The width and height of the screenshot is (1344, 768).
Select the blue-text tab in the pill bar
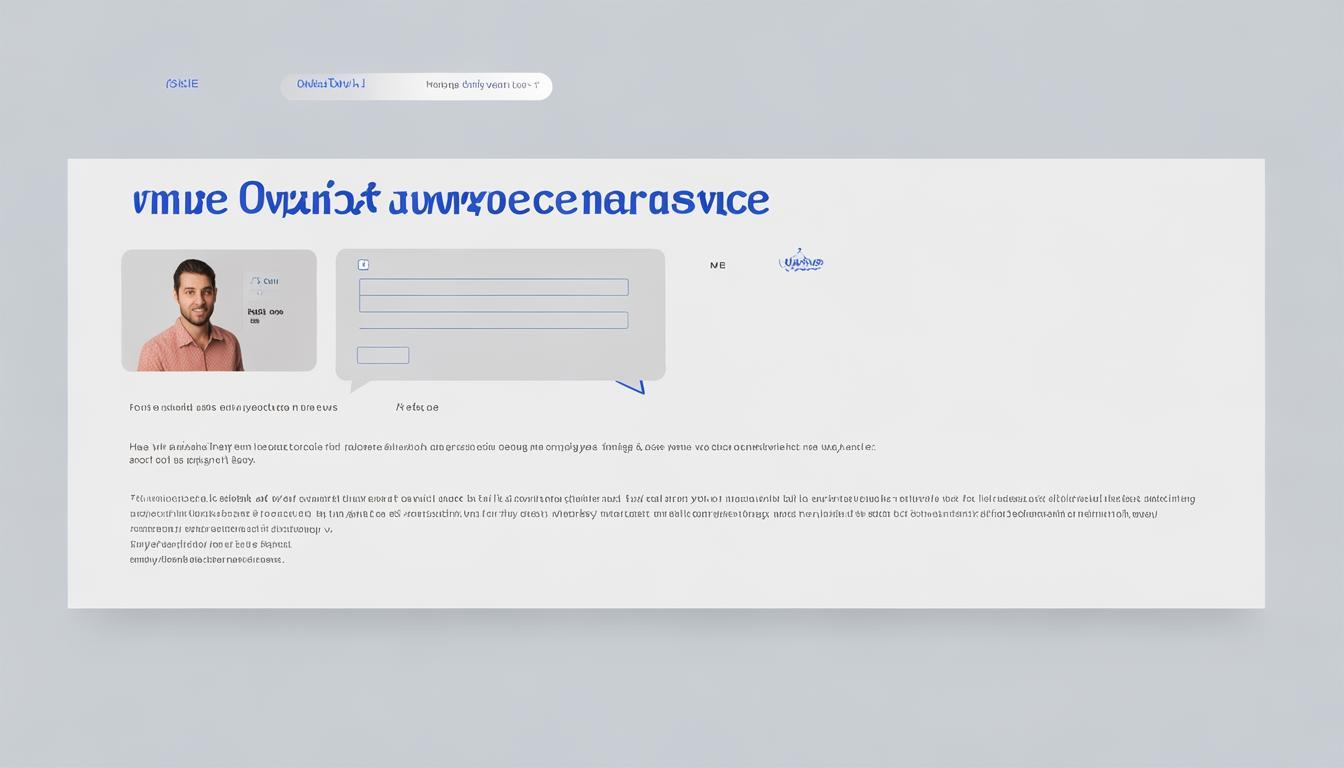point(331,84)
